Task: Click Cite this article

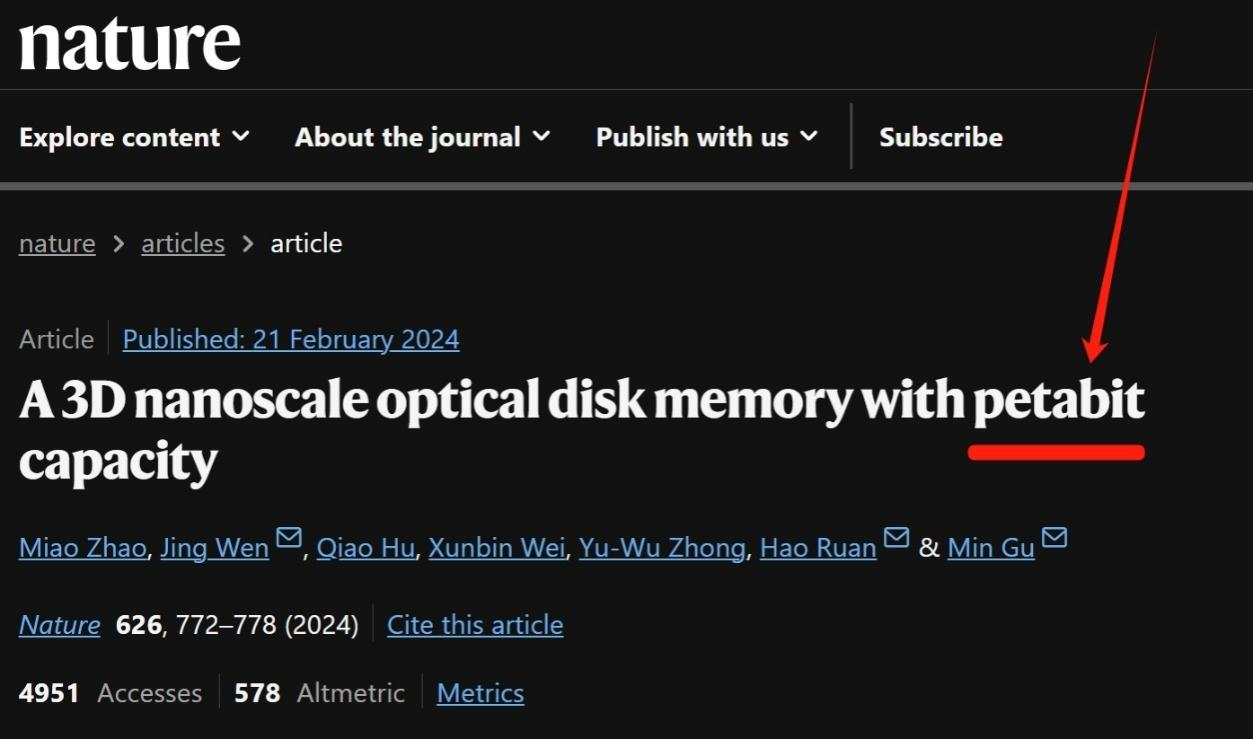Action: [x=475, y=625]
